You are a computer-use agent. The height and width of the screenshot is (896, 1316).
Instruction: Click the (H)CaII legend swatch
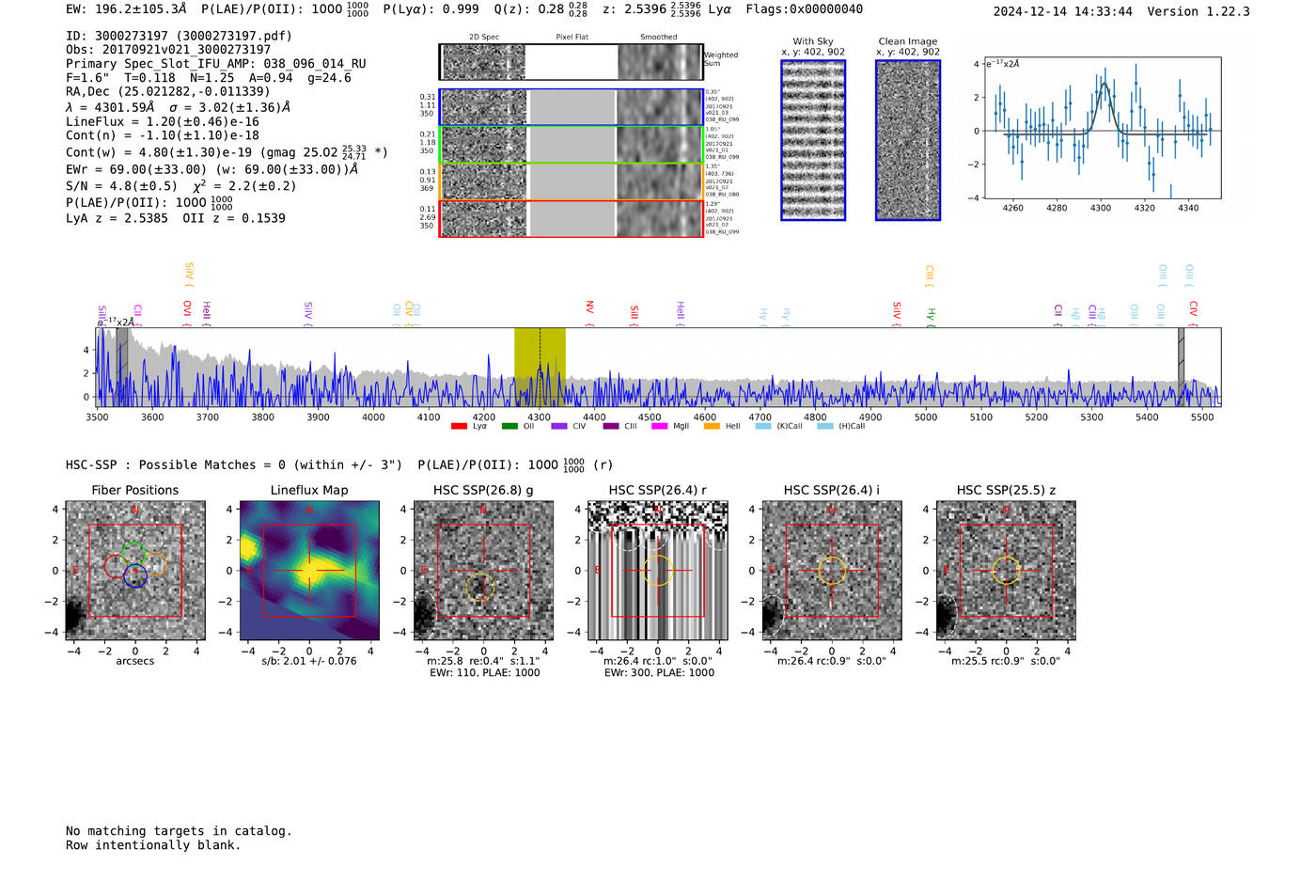825,427
